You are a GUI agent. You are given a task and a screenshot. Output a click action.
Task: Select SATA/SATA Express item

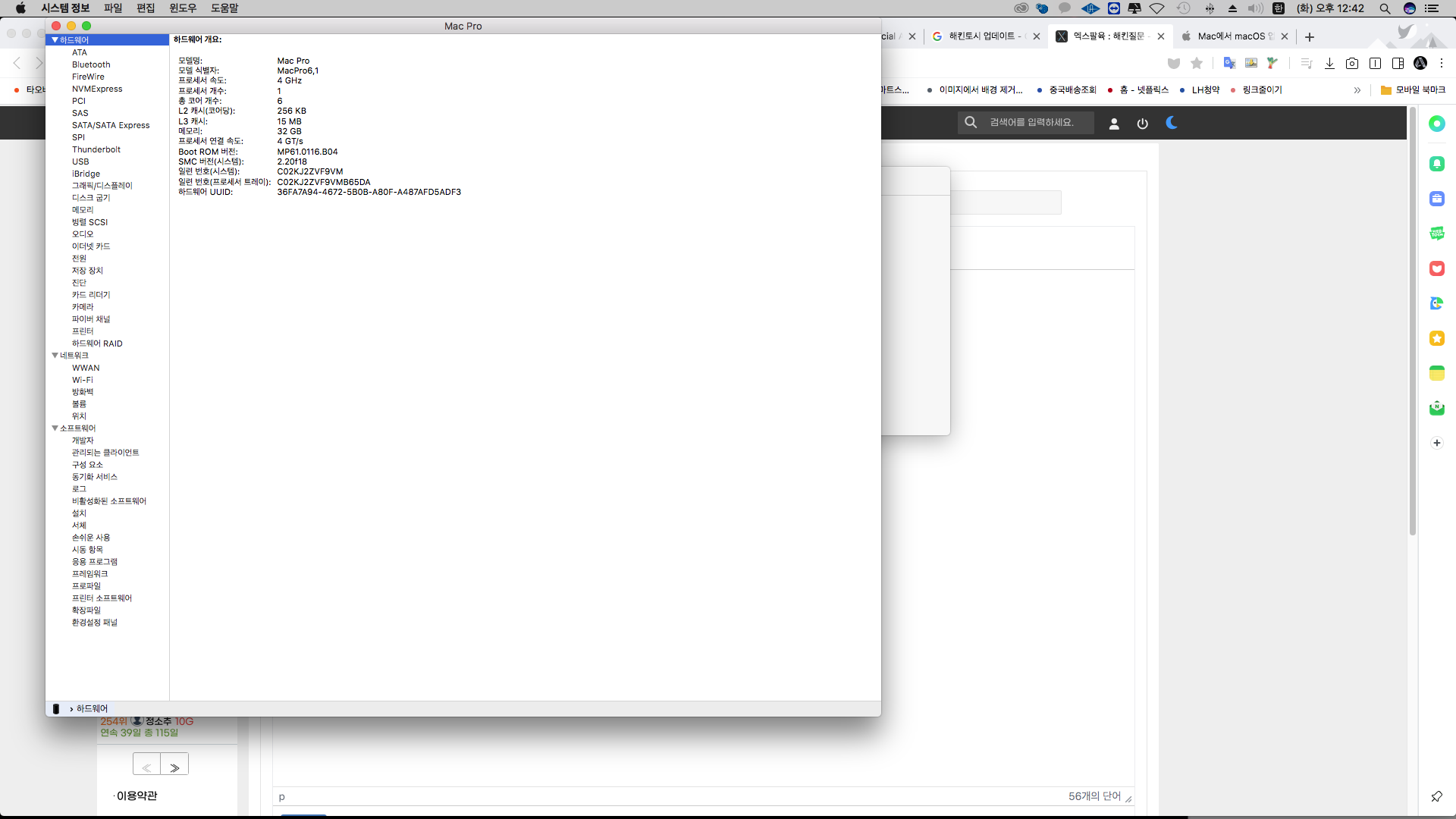[x=111, y=125]
